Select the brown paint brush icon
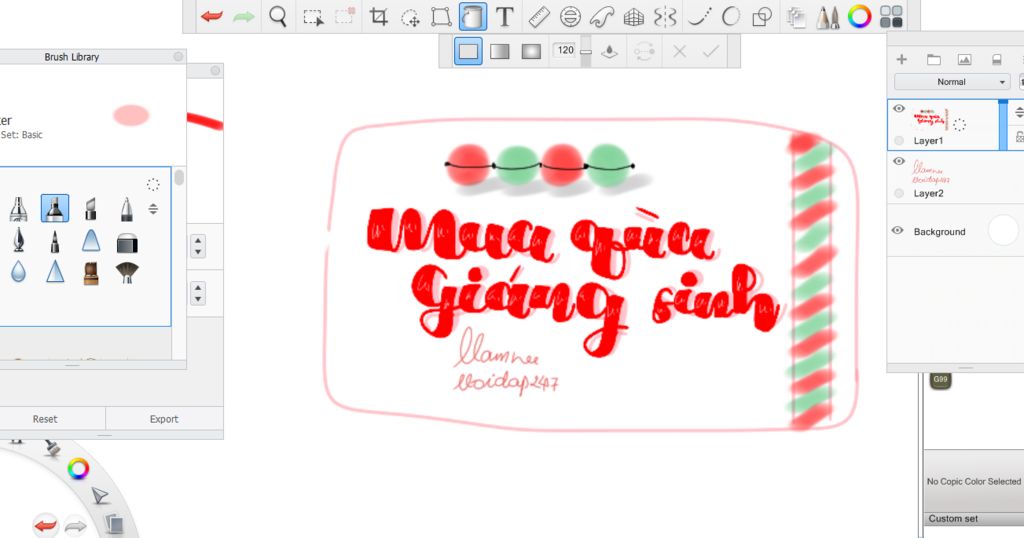This screenshot has height=538, width=1024. click(91, 273)
